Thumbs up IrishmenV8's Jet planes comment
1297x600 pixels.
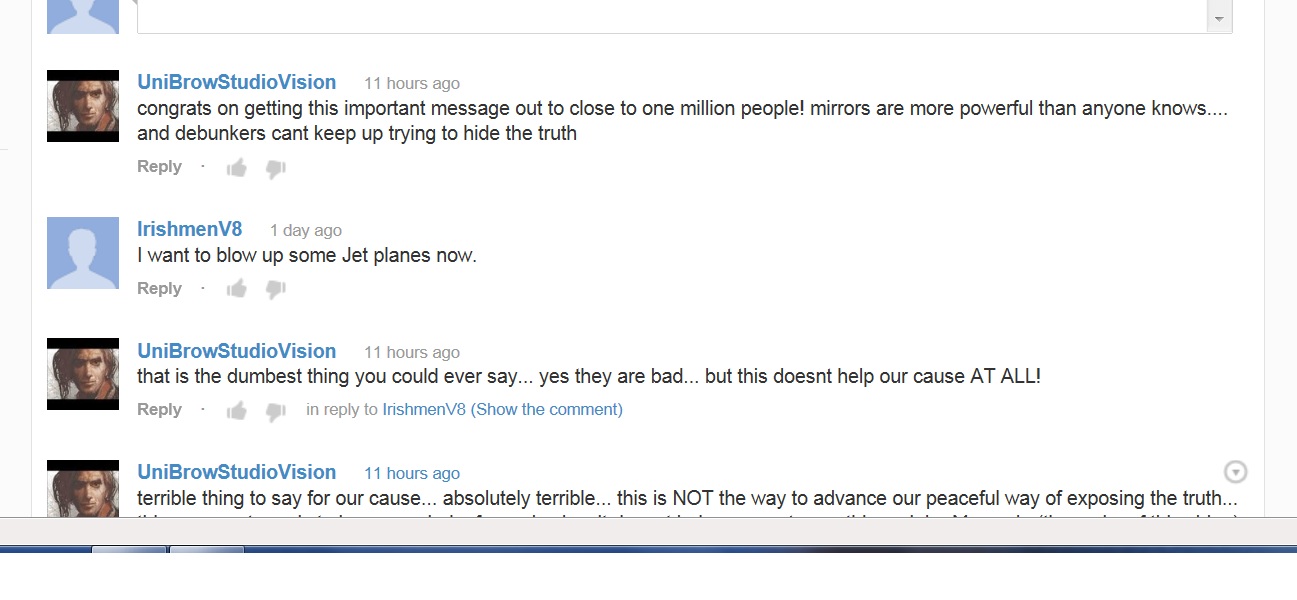pyautogui.click(x=237, y=289)
